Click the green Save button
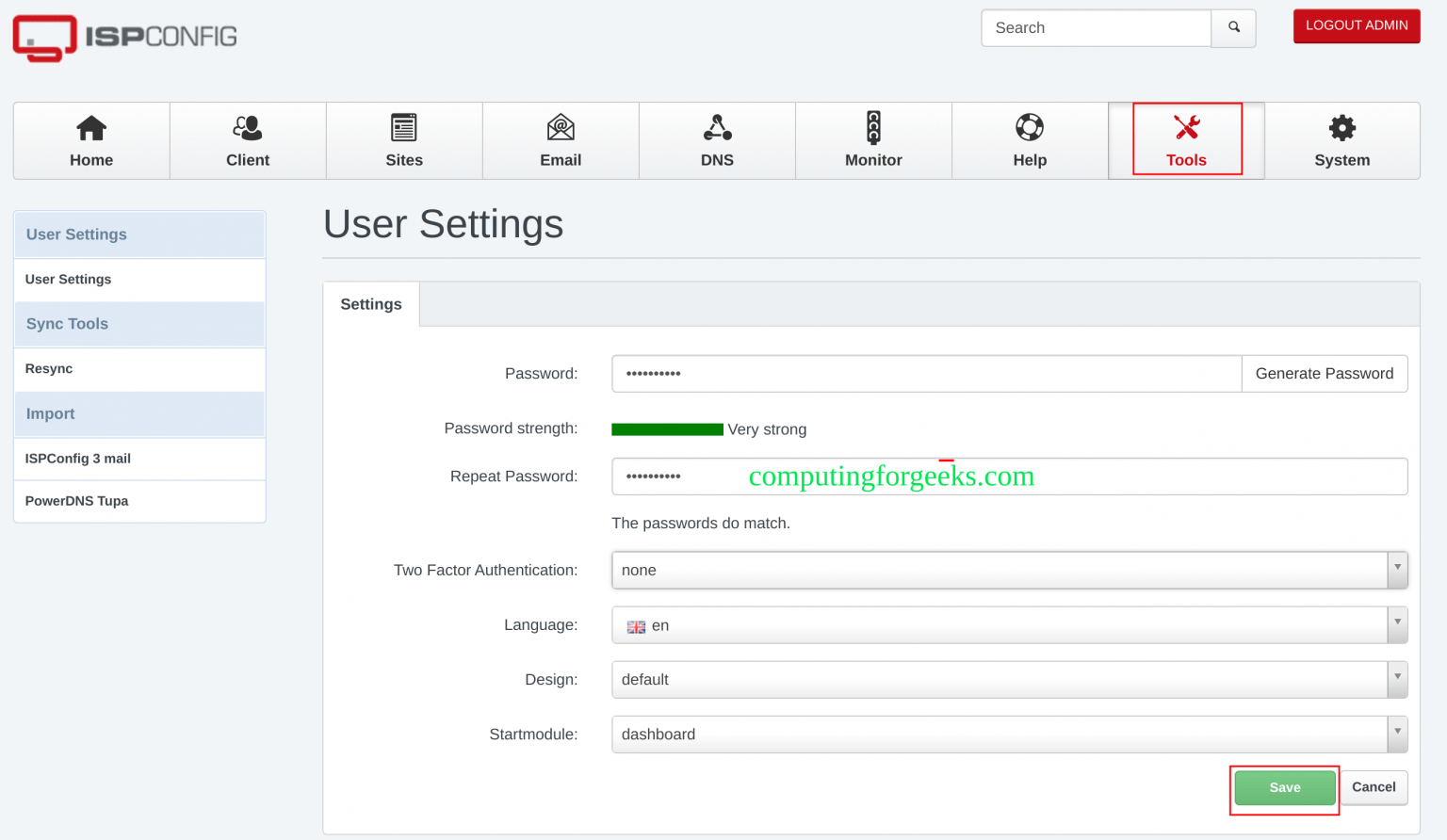 [x=1284, y=787]
